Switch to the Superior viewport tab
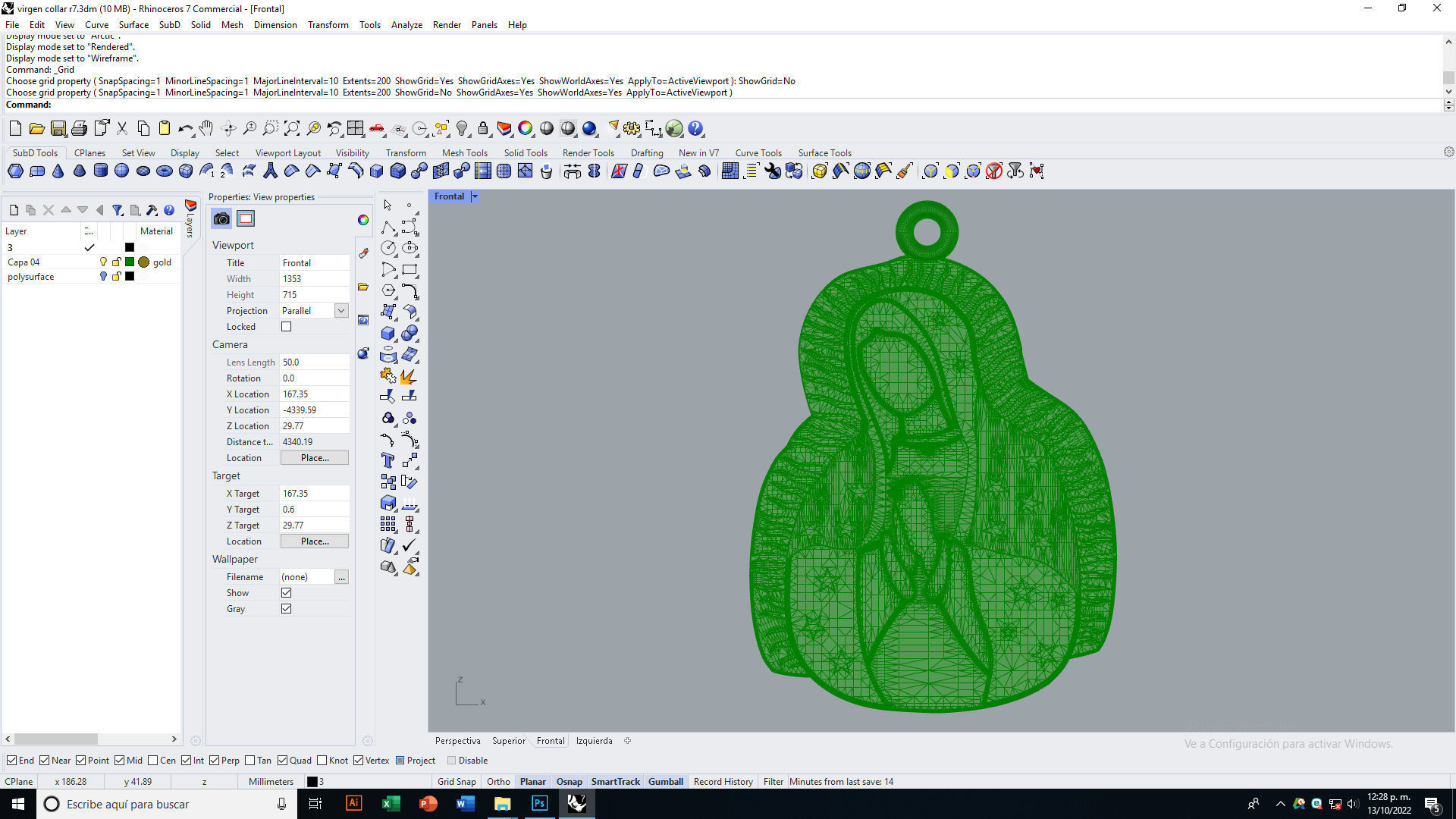Viewport: 1456px width, 819px height. pyautogui.click(x=508, y=741)
